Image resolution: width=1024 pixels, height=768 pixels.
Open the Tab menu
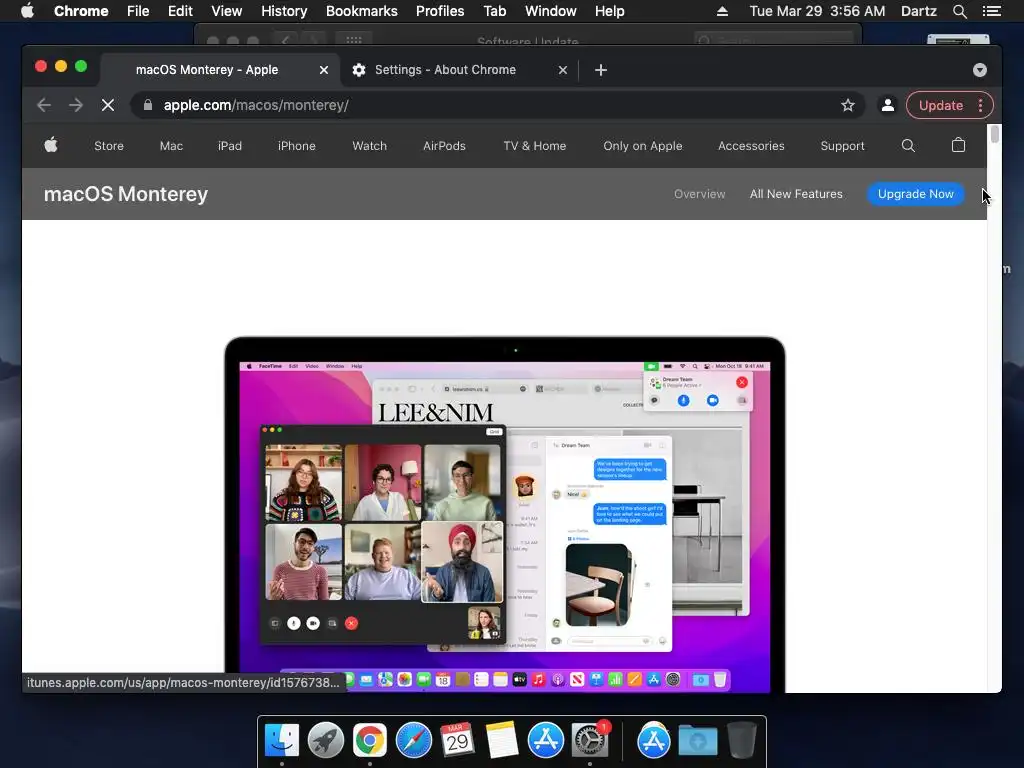[x=494, y=11]
